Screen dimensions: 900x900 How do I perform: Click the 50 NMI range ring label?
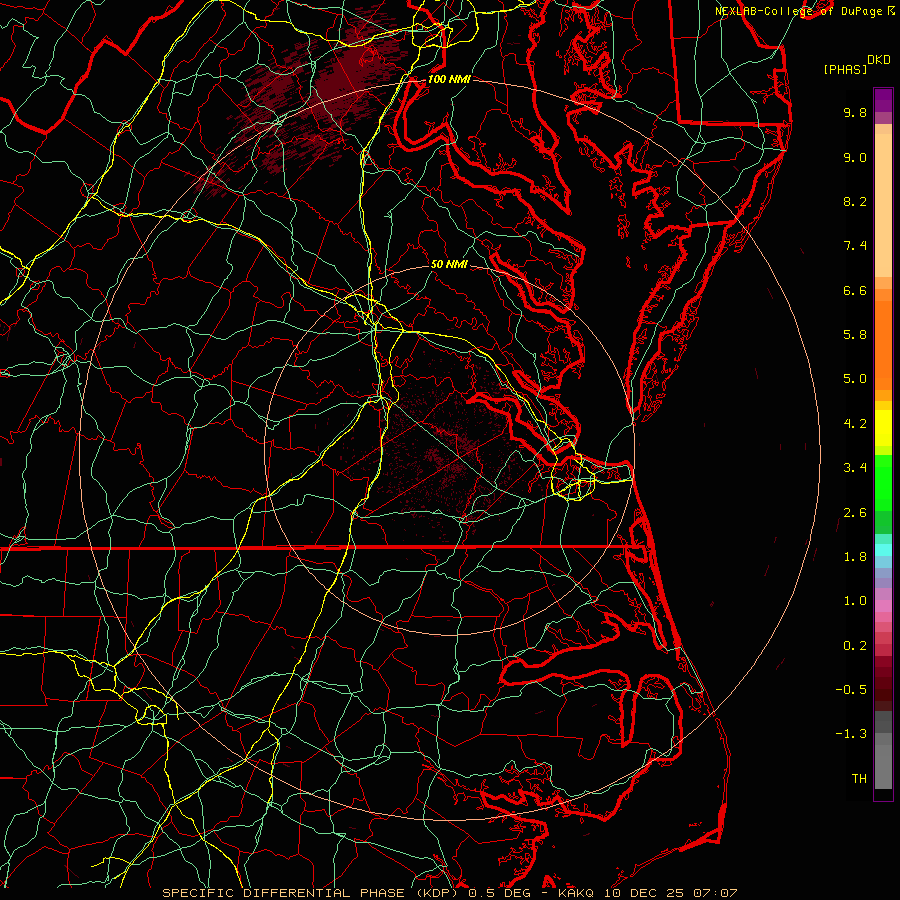pos(449,264)
